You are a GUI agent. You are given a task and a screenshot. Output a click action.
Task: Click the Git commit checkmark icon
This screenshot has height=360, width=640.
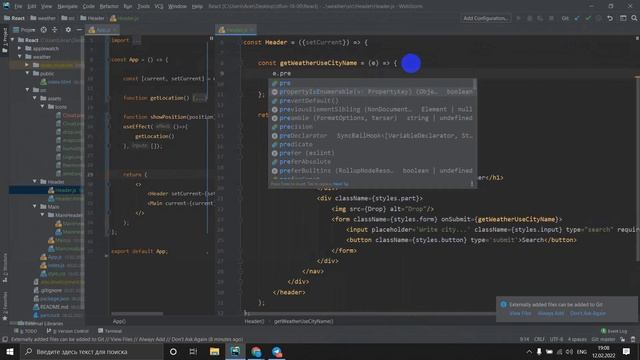pos(588,18)
